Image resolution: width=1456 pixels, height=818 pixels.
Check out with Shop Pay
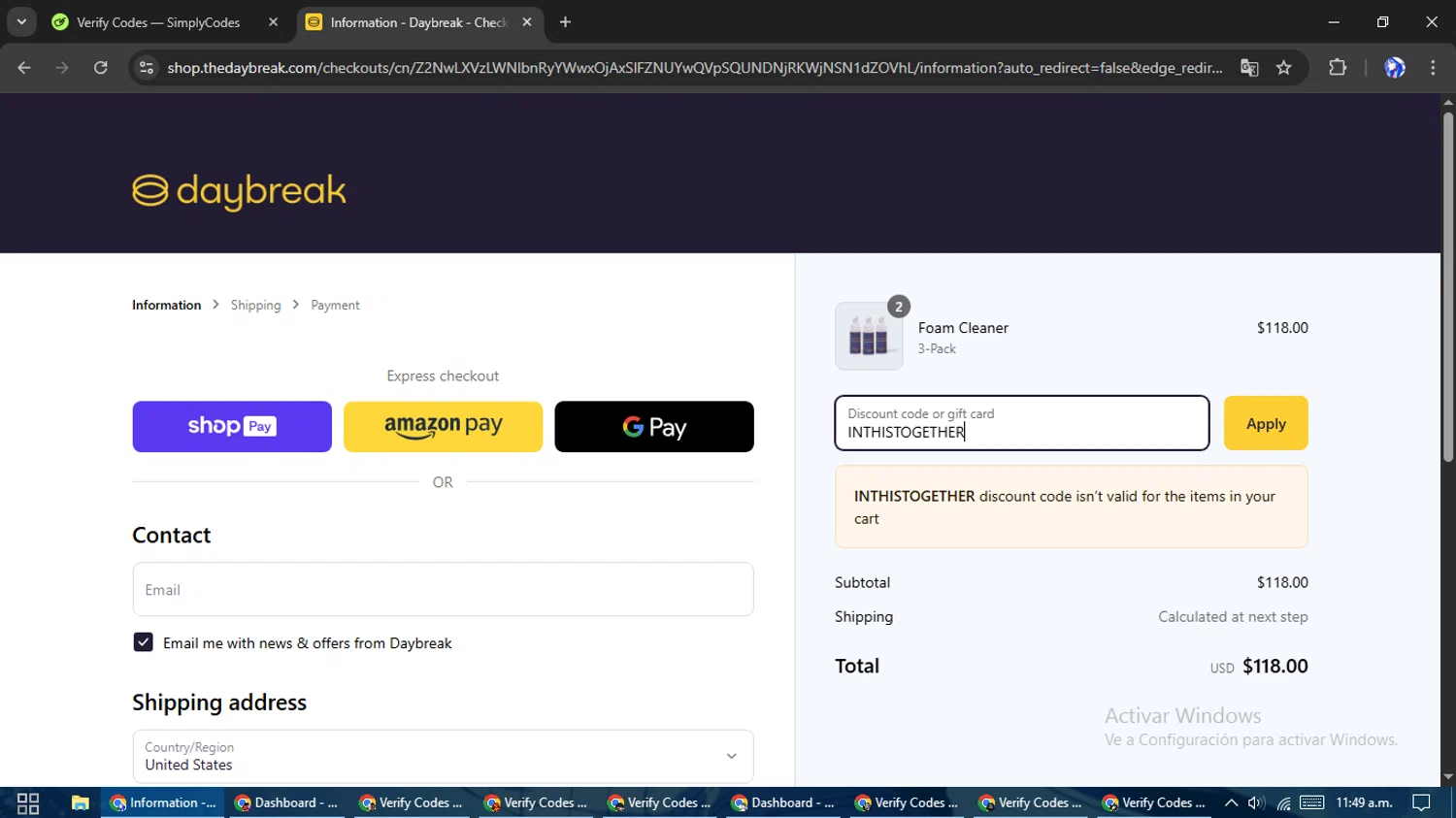pyautogui.click(x=232, y=427)
